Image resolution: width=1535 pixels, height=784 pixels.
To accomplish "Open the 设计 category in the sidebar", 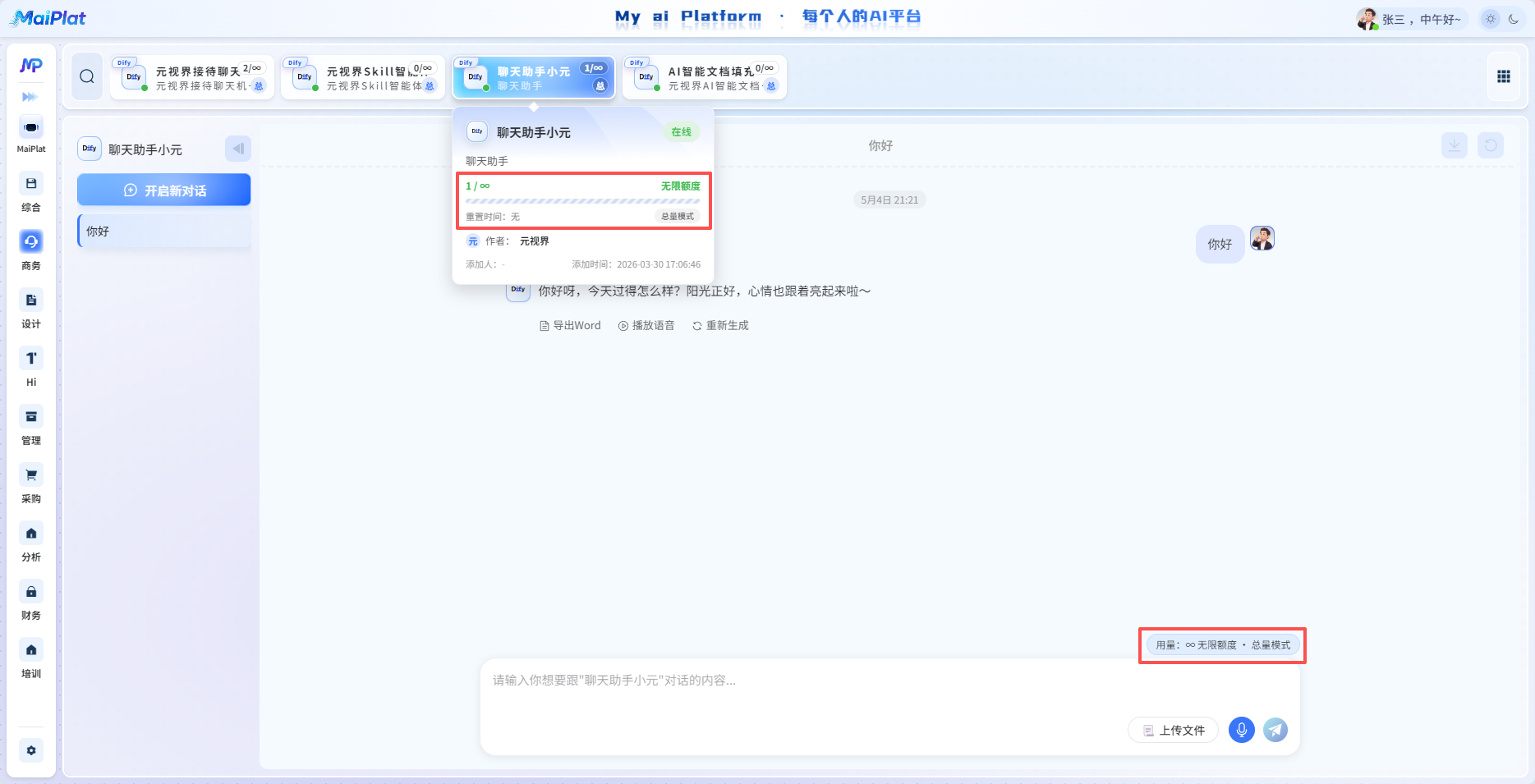I will [x=31, y=309].
